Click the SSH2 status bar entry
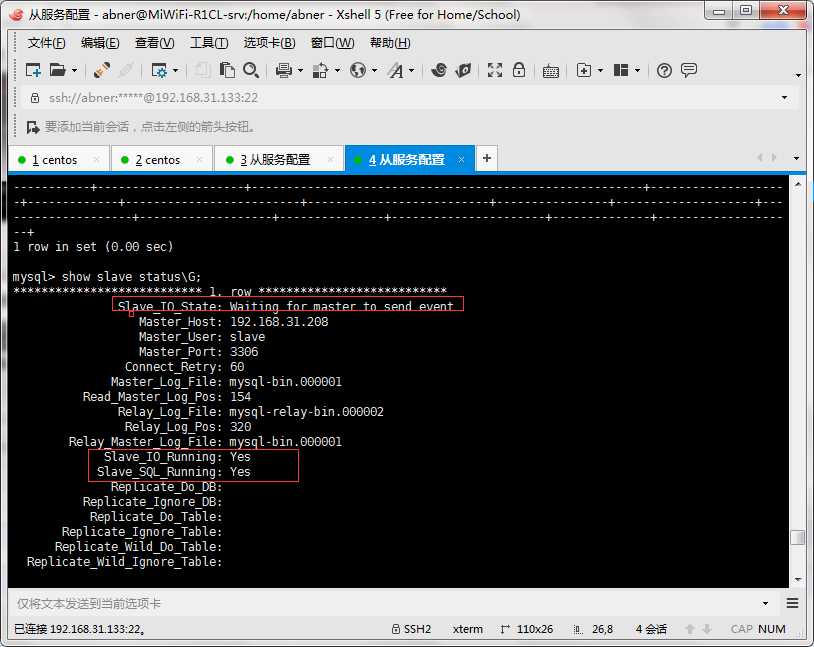Screen dimensions: 814x647 tap(412, 629)
